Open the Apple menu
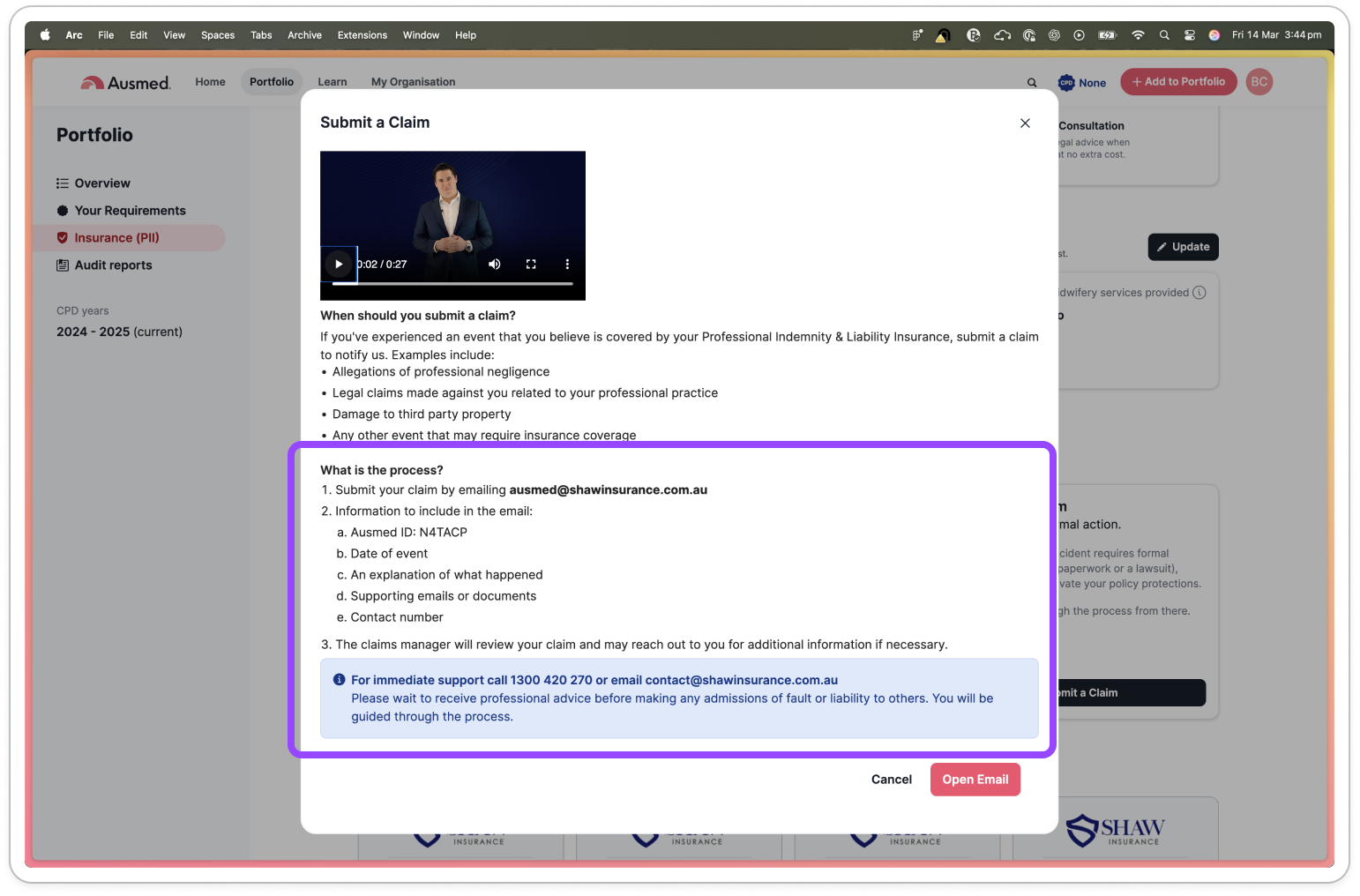Image resolution: width=1360 pixels, height=896 pixels. pos(45,35)
